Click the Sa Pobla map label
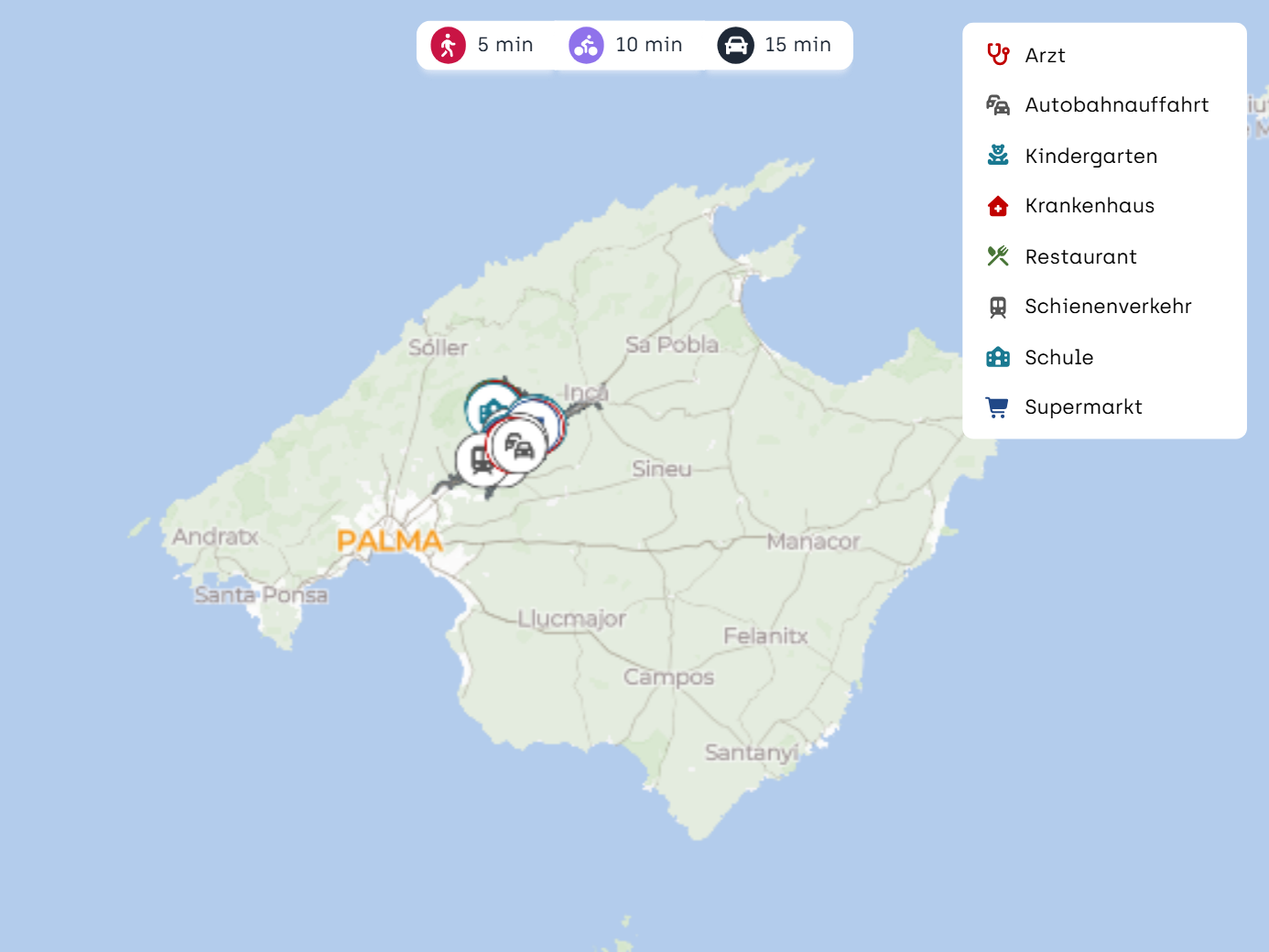This screenshot has height=952, width=1269. pos(672,345)
